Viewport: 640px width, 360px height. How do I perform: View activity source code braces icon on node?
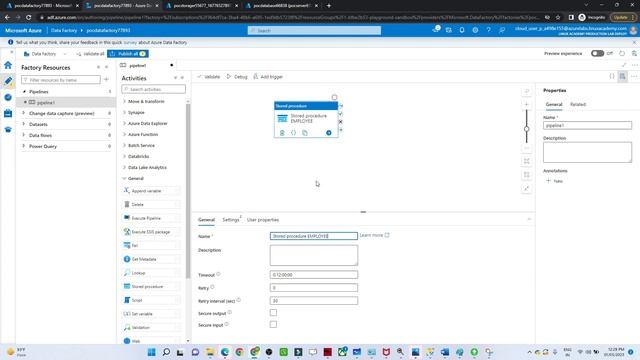(293, 133)
